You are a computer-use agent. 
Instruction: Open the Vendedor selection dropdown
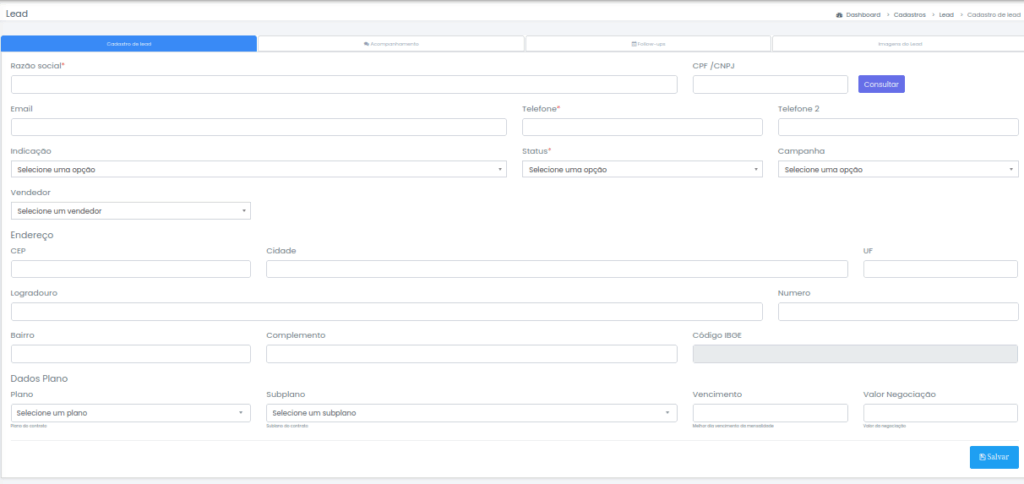130,211
